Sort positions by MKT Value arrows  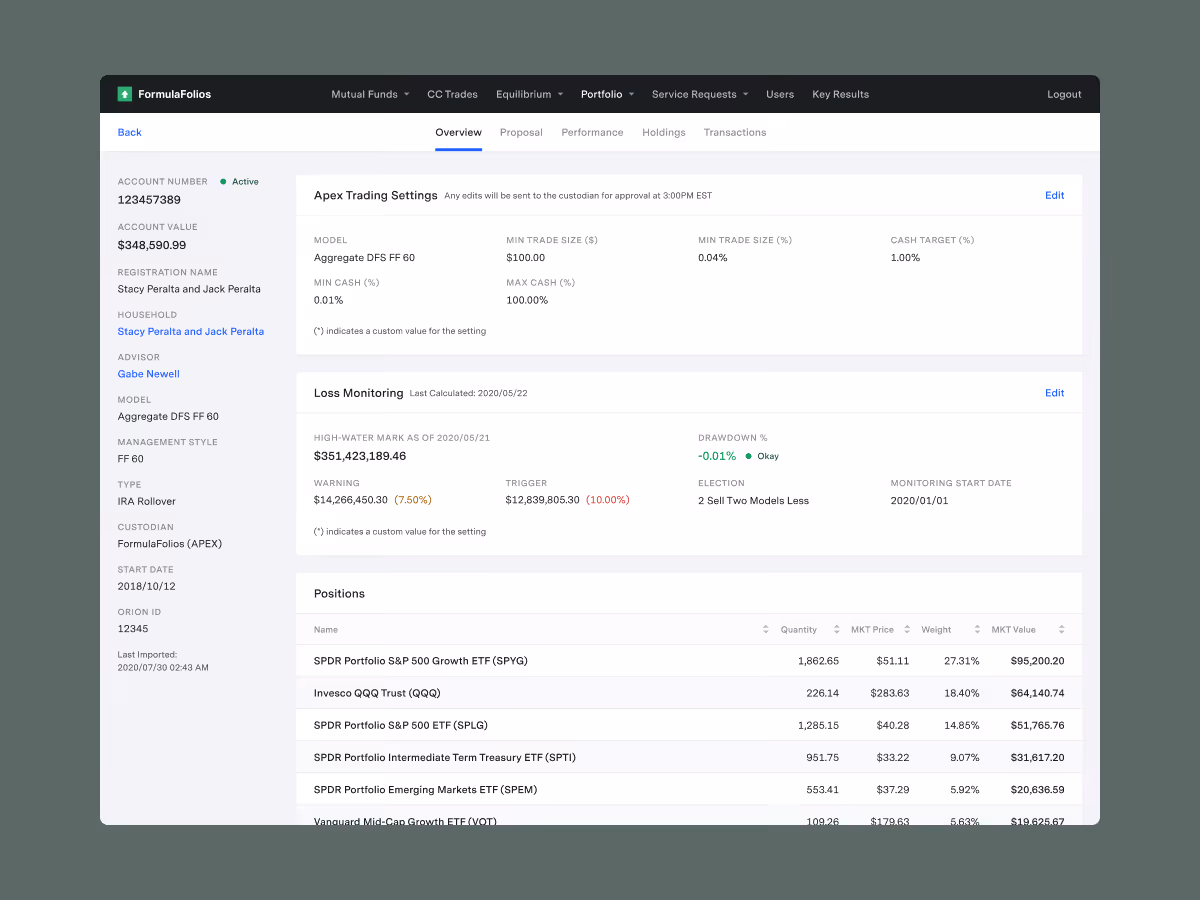coord(1061,630)
